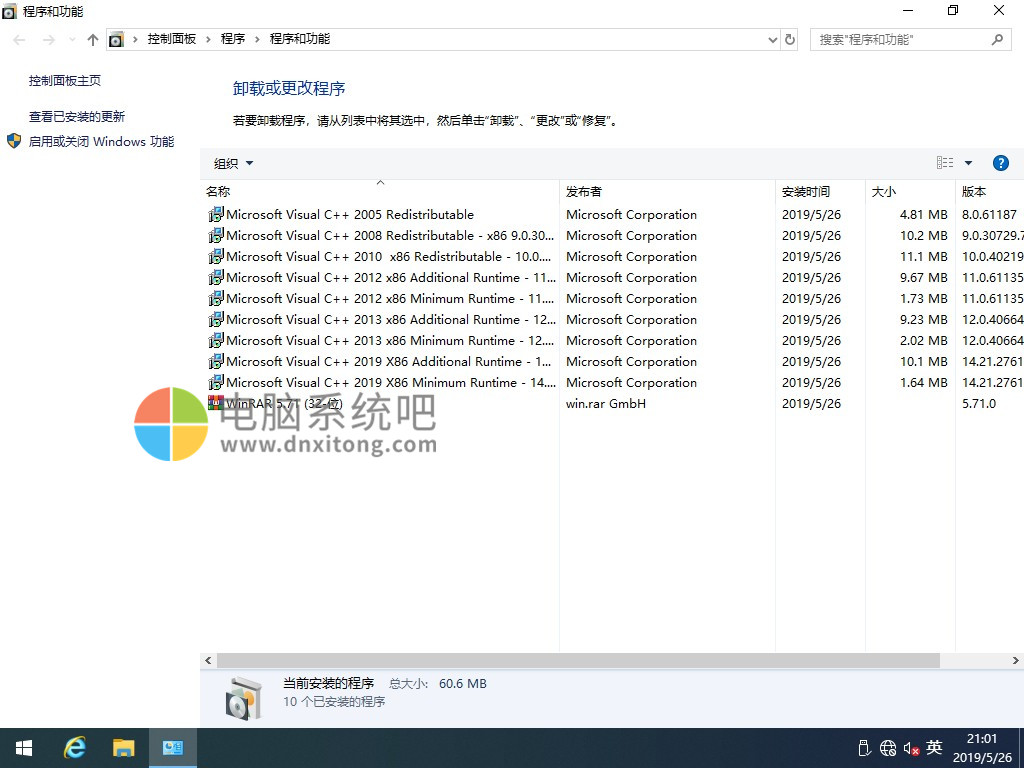This screenshot has height=768, width=1024.
Task: Expand the address bar history dropdown
Action: [x=773, y=40]
